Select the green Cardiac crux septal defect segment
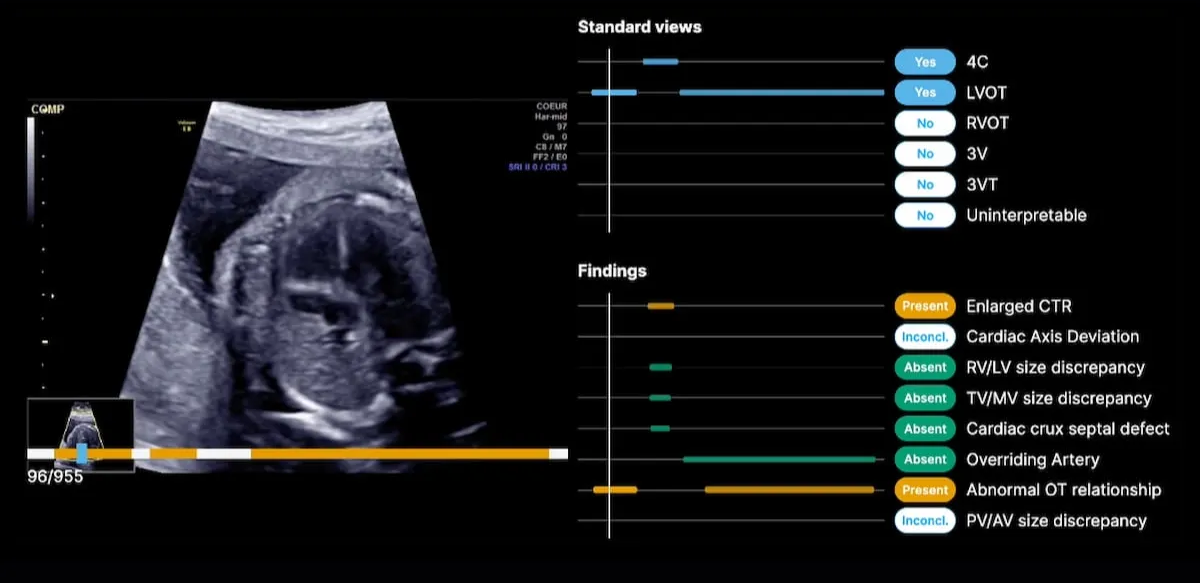1200x583 pixels. pyautogui.click(x=660, y=429)
